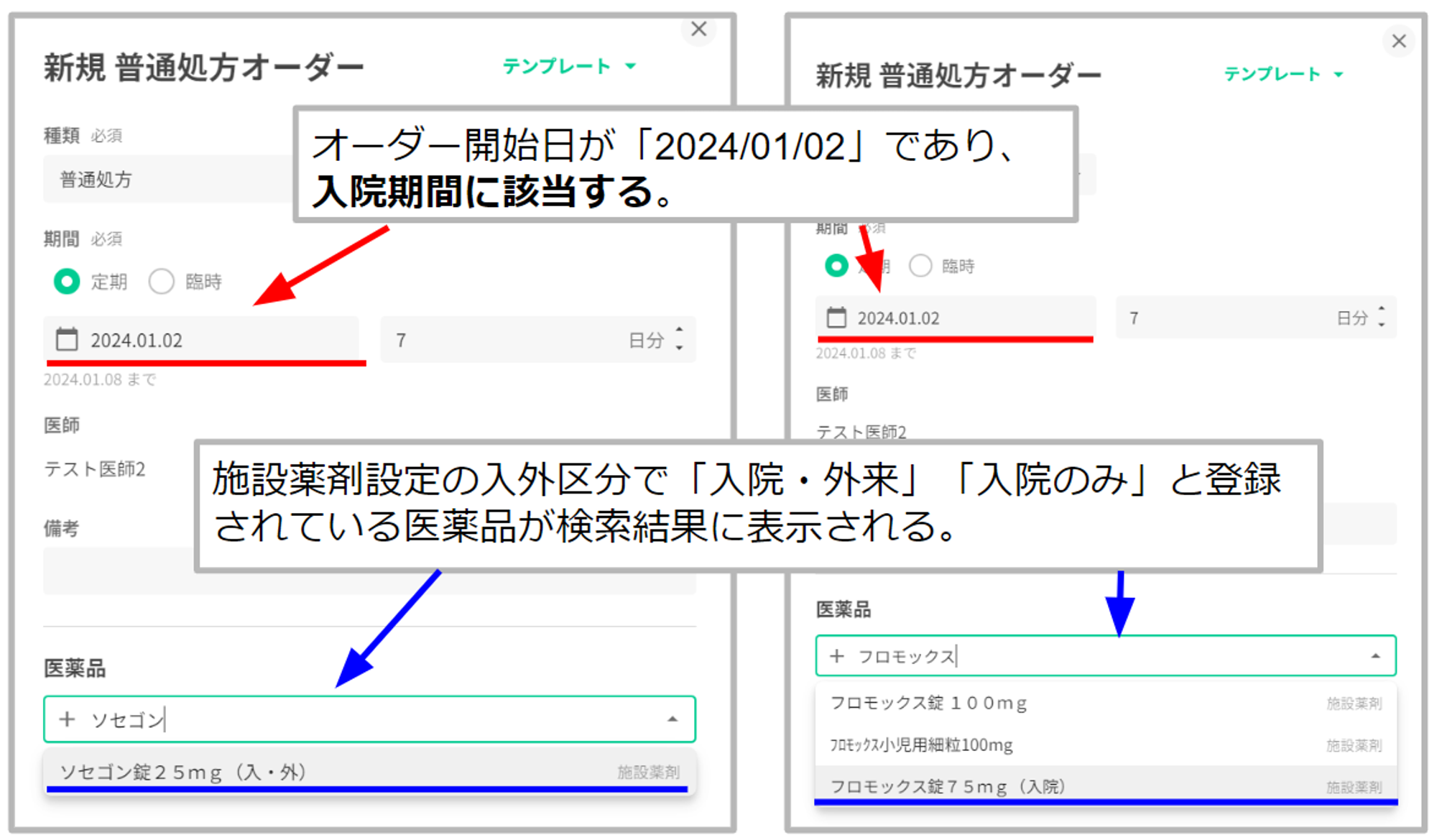The height and width of the screenshot is (840, 1437).
Task: Close the left prescription order dialog
Action: pyautogui.click(x=698, y=29)
